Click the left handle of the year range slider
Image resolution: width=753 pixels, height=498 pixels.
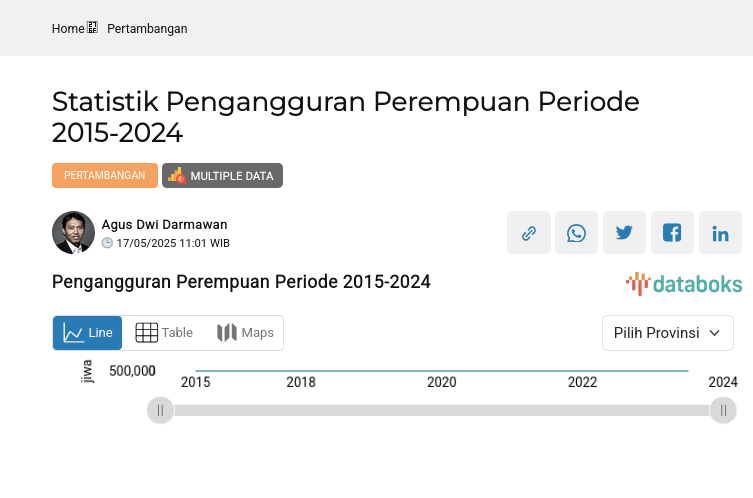[x=160, y=410]
